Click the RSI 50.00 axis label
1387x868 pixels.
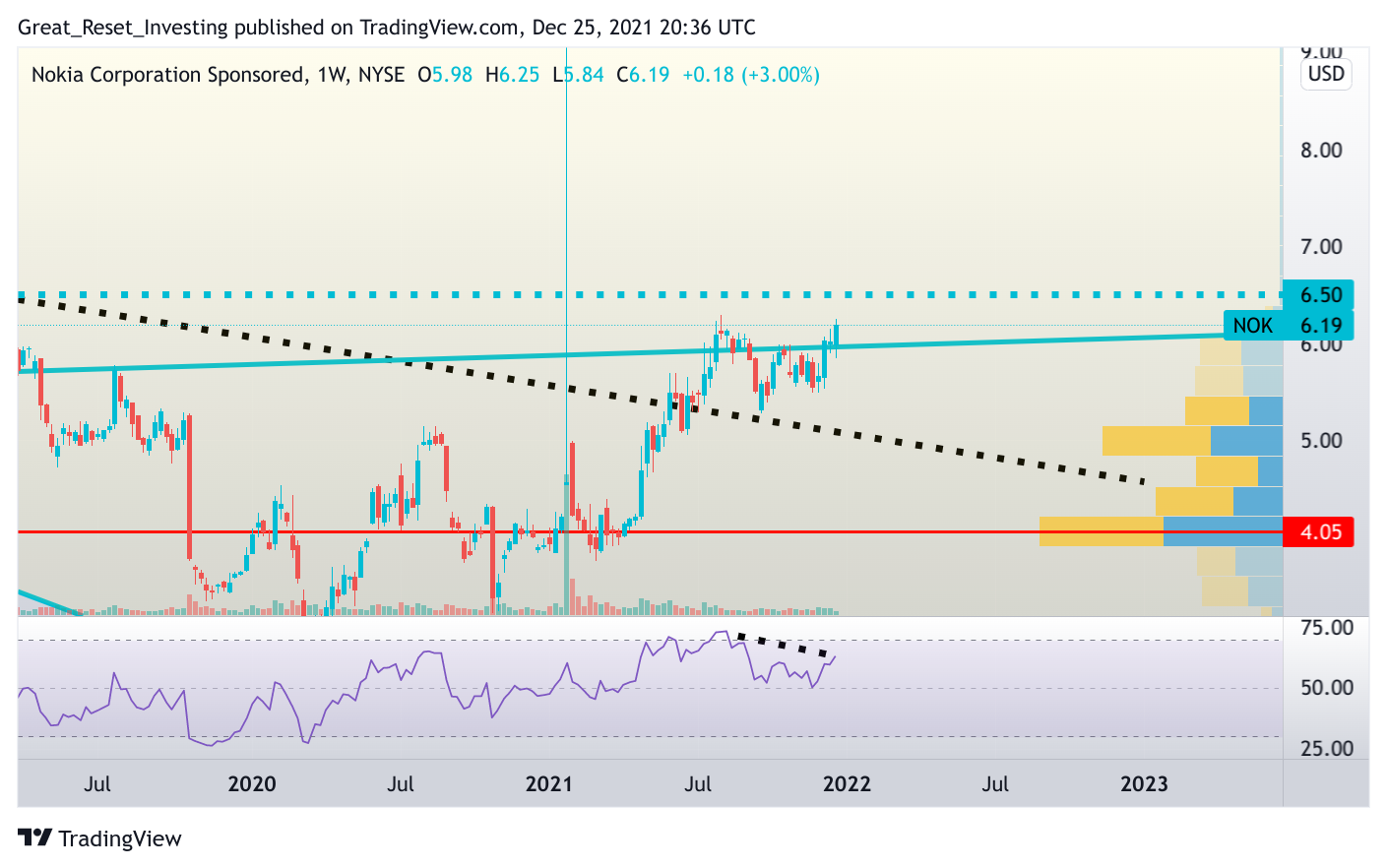pyautogui.click(x=1327, y=688)
